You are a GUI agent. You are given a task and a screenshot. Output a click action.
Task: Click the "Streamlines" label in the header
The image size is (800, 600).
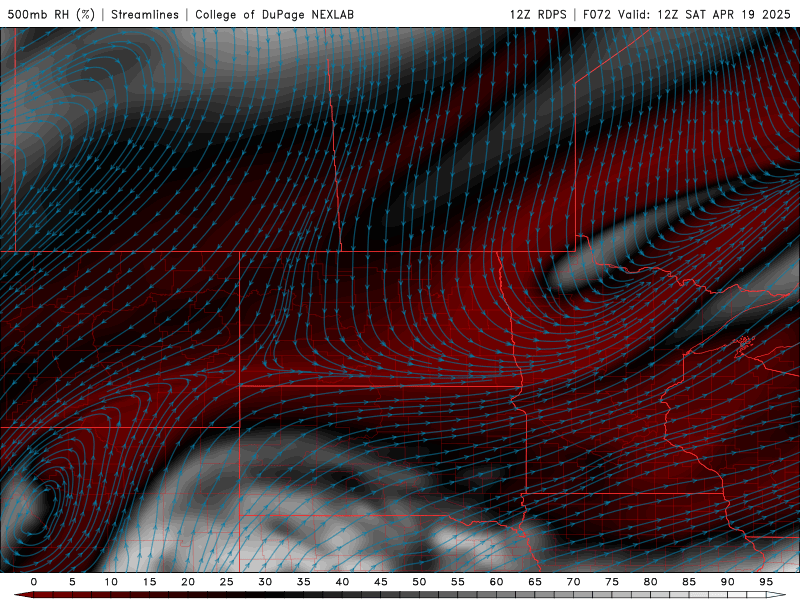point(145,14)
